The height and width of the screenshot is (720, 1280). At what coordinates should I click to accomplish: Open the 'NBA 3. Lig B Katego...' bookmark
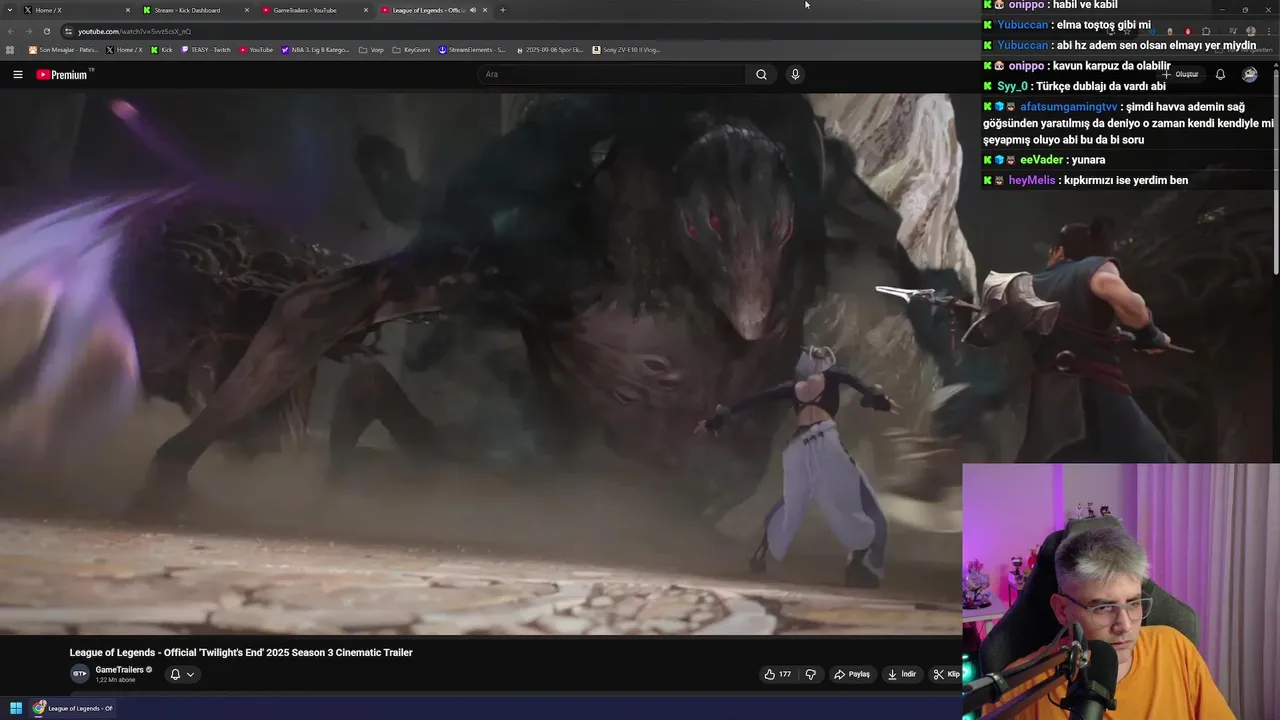[x=316, y=50]
